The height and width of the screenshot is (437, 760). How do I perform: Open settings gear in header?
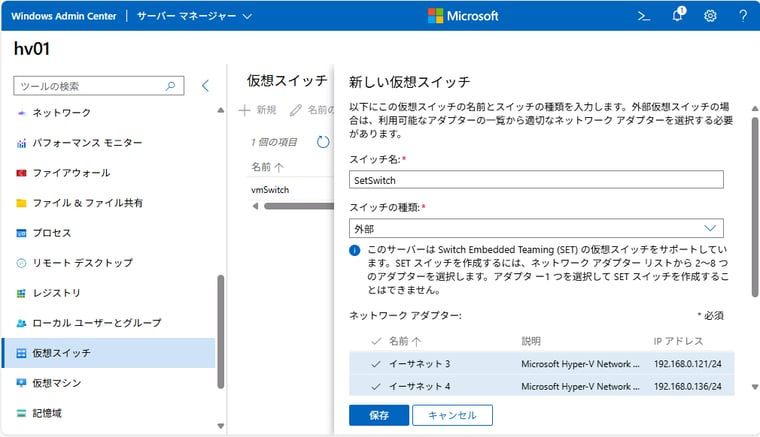click(x=710, y=16)
